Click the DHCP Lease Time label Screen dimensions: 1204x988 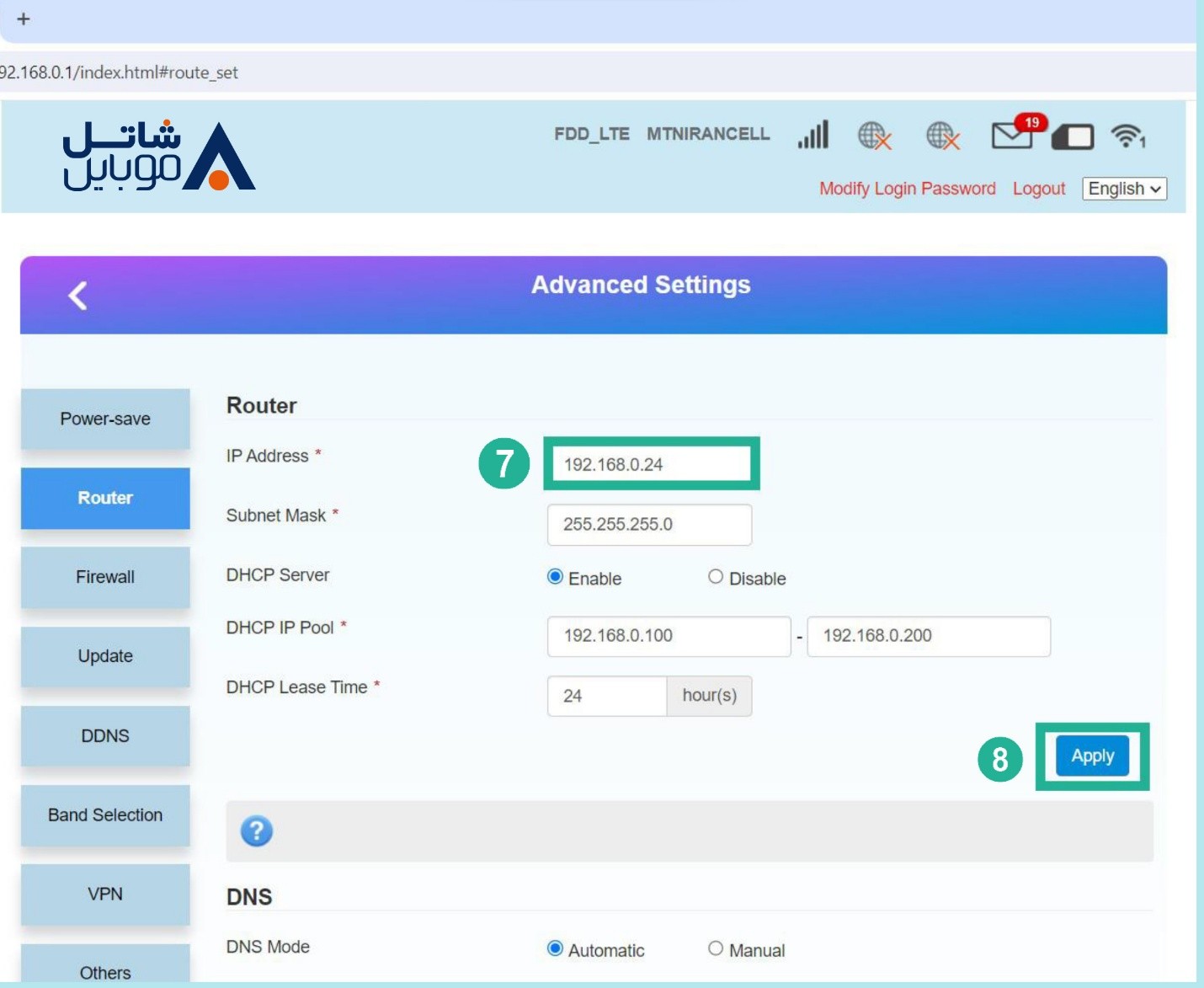click(x=296, y=687)
